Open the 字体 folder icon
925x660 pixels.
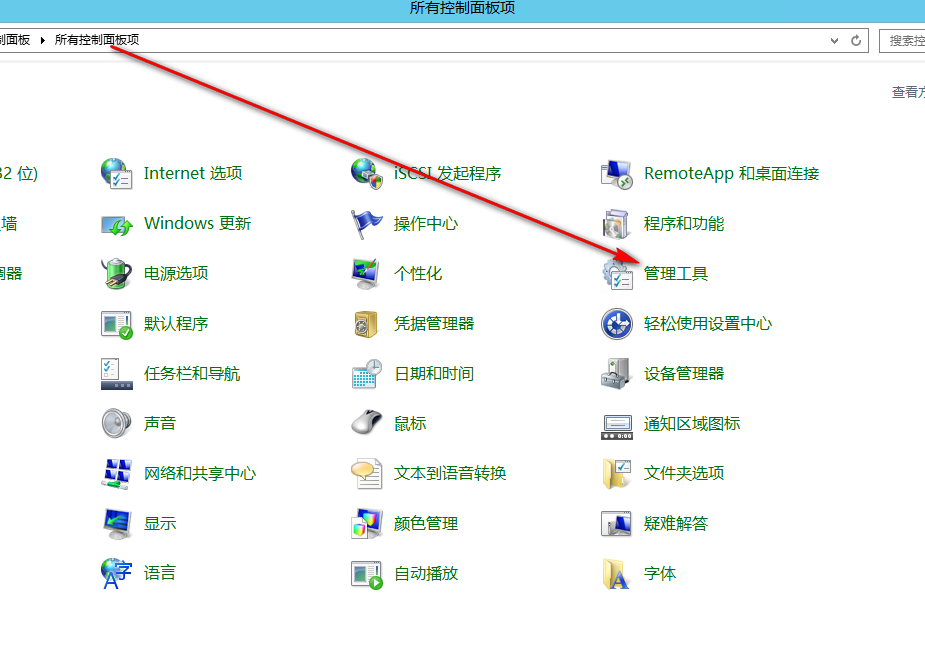pos(617,574)
